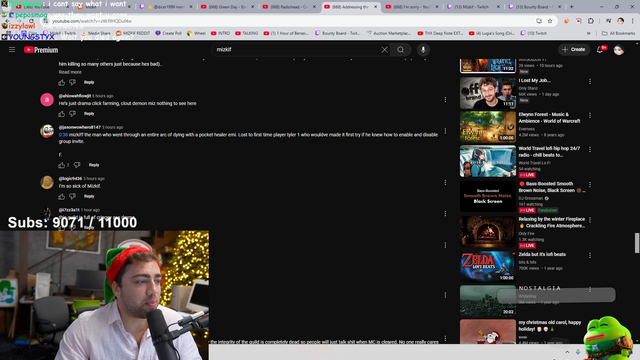Start voice search with microphone icon
The width and height of the screenshot is (640, 360).
[x=423, y=50]
